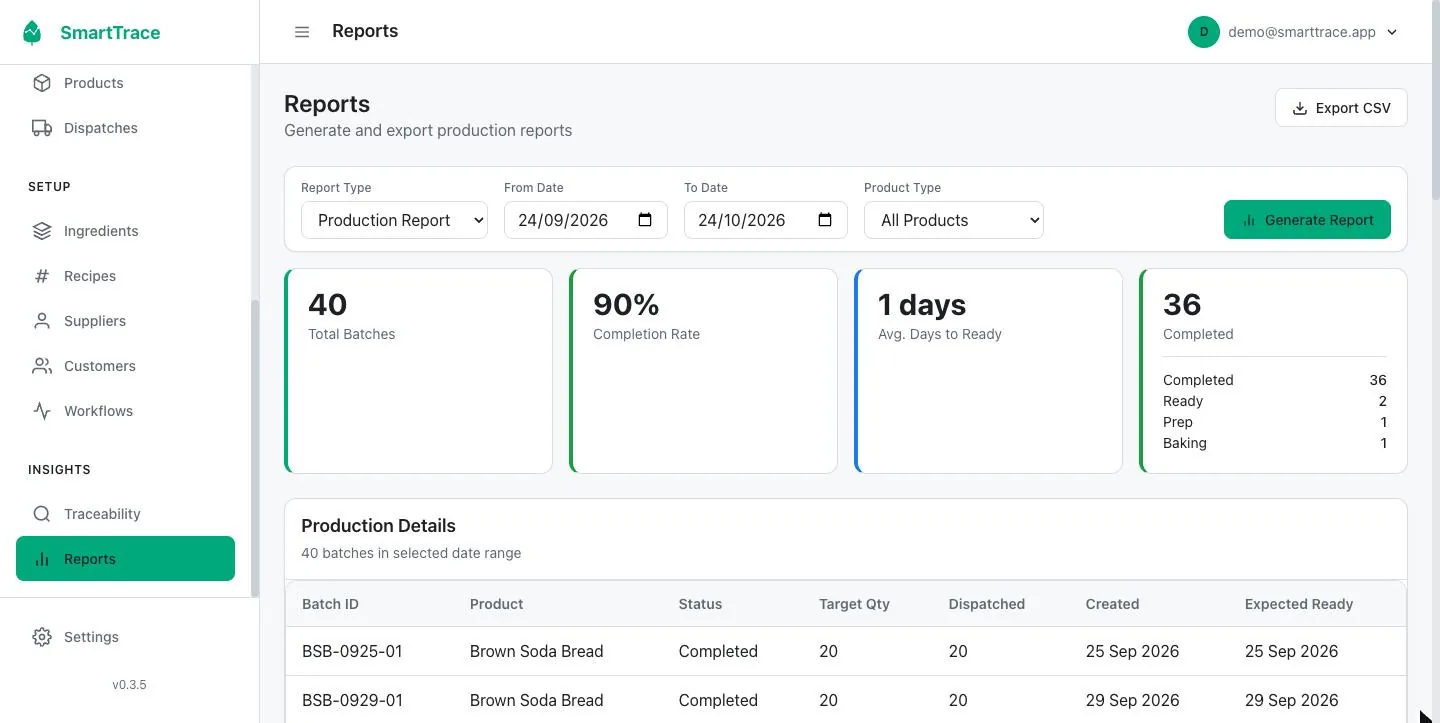Click the Generate Report button
This screenshot has height=723, width=1440.
click(1307, 220)
